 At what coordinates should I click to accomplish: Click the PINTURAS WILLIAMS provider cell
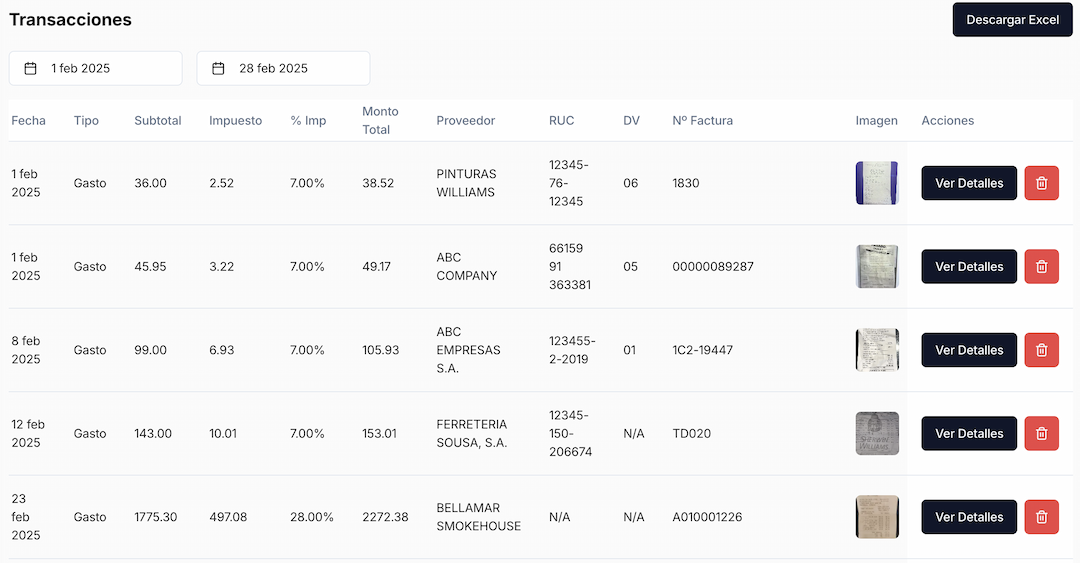[466, 183]
